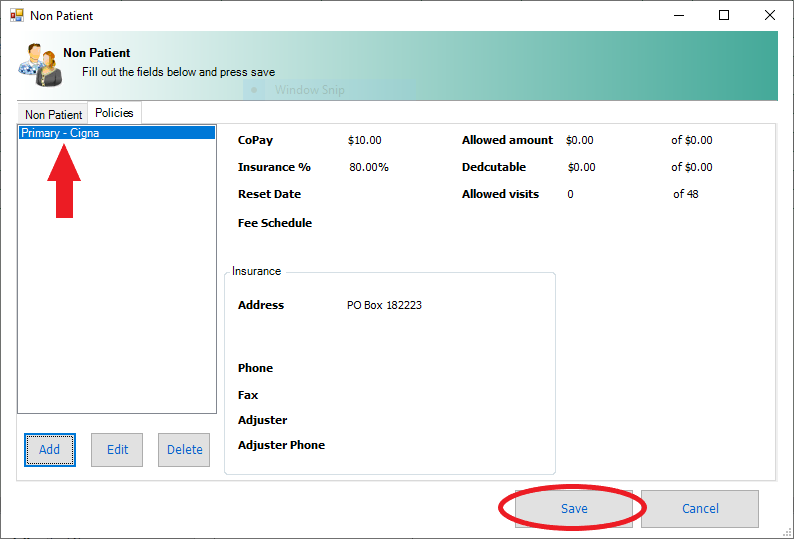Click the CoPay value $10.00
Screen dimensions: 794x539
(x=365, y=140)
